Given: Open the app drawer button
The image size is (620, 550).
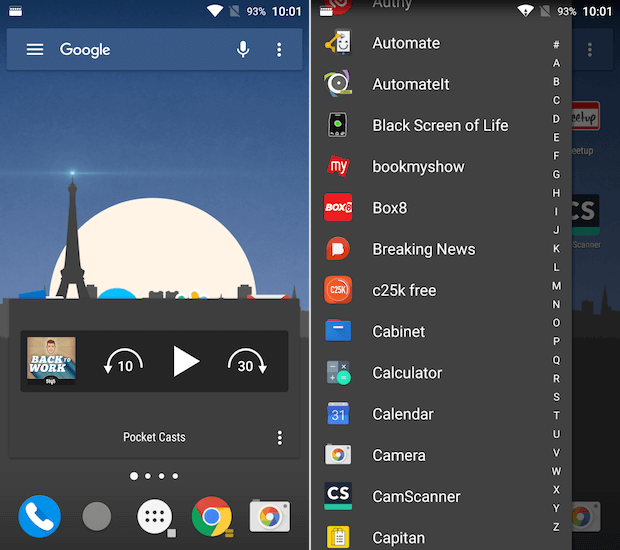Looking at the screenshot, I should (155, 516).
